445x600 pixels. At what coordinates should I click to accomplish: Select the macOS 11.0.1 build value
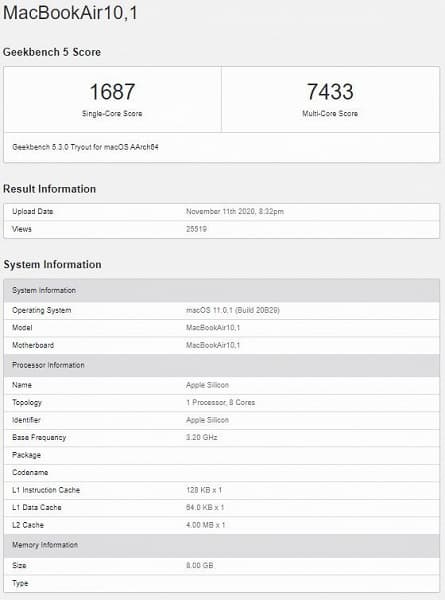tap(233, 310)
